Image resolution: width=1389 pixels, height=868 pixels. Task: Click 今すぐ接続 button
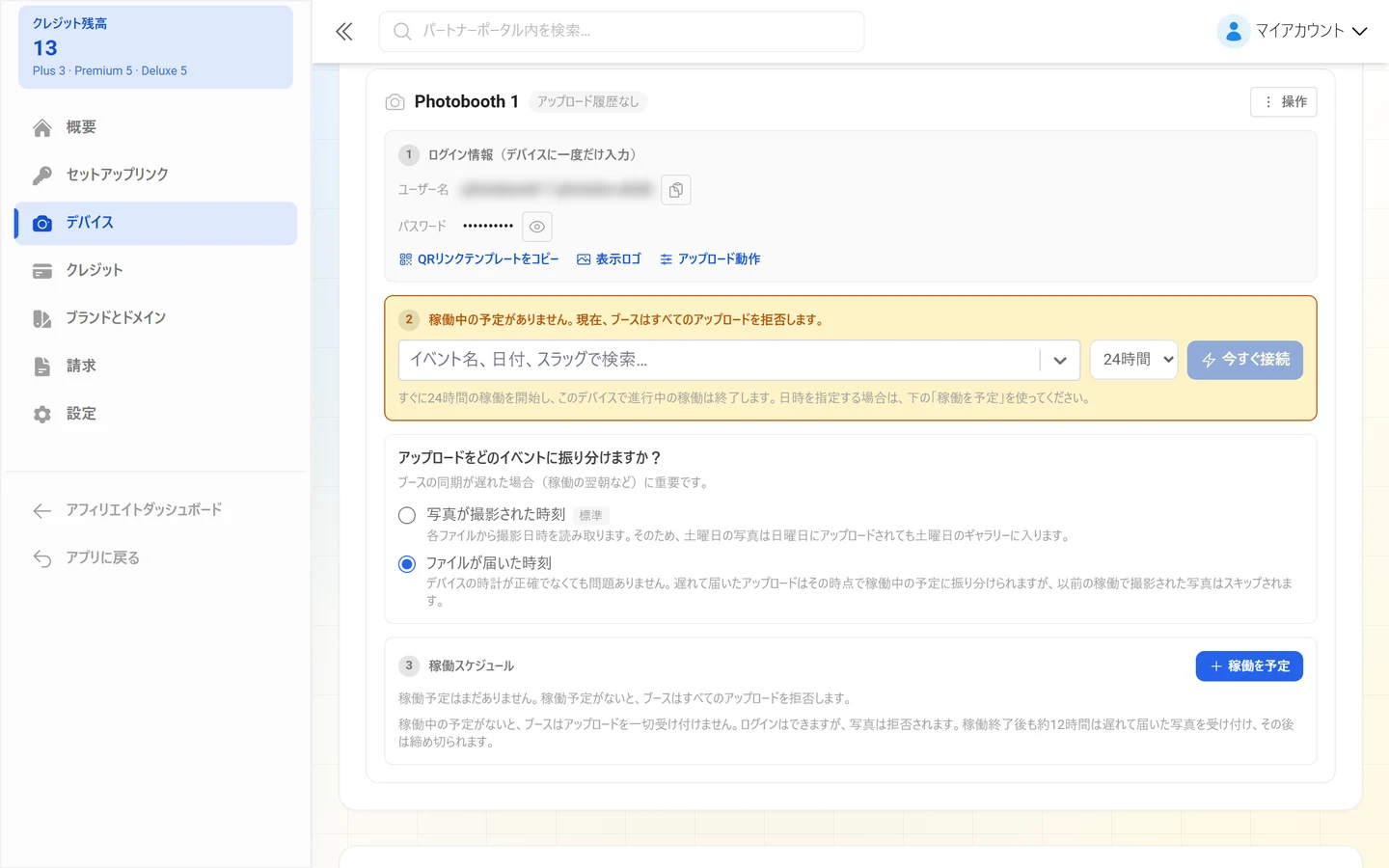click(x=1245, y=360)
